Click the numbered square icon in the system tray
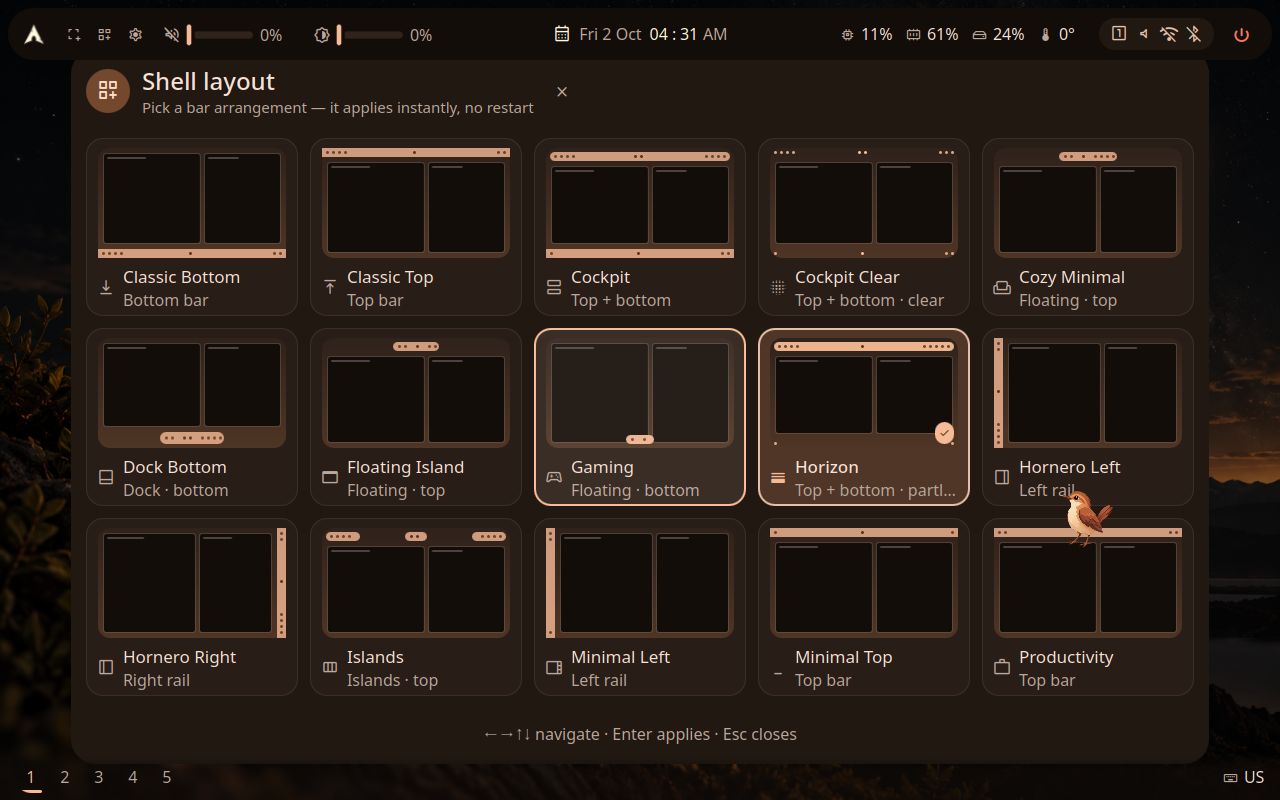1280x800 pixels. 1119,34
